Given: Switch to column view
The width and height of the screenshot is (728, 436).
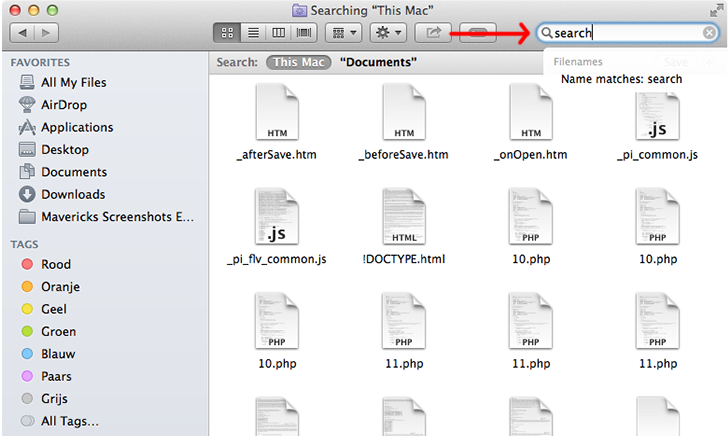Looking at the screenshot, I should point(279,33).
